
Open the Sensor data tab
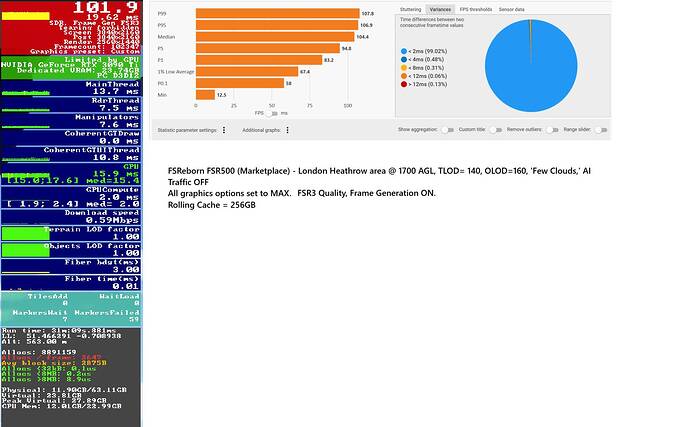click(x=511, y=9)
